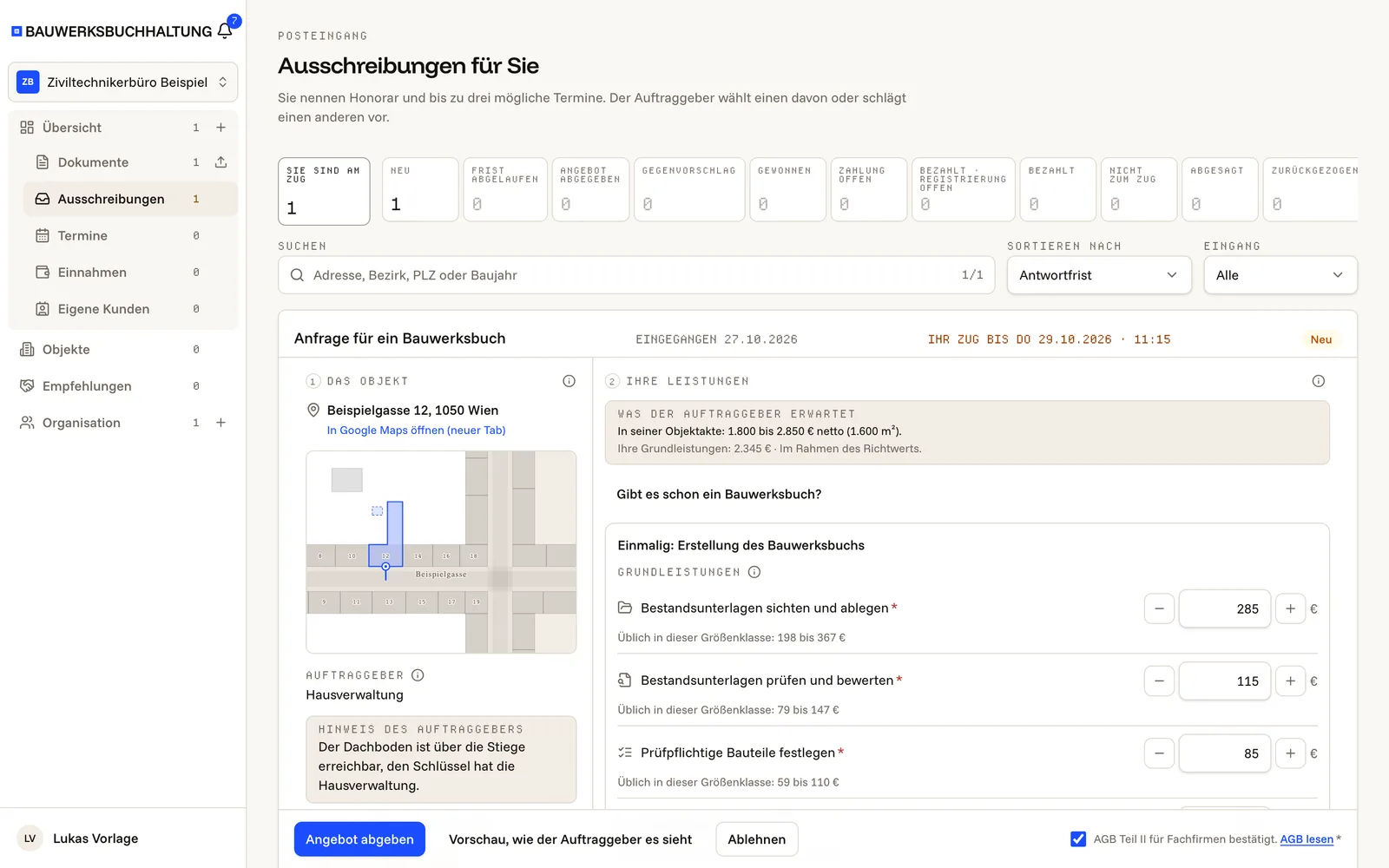Increase Bestandsunterlagen sichten und ablegen amount
Viewport: 1389px width, 868px height.
1290,608
